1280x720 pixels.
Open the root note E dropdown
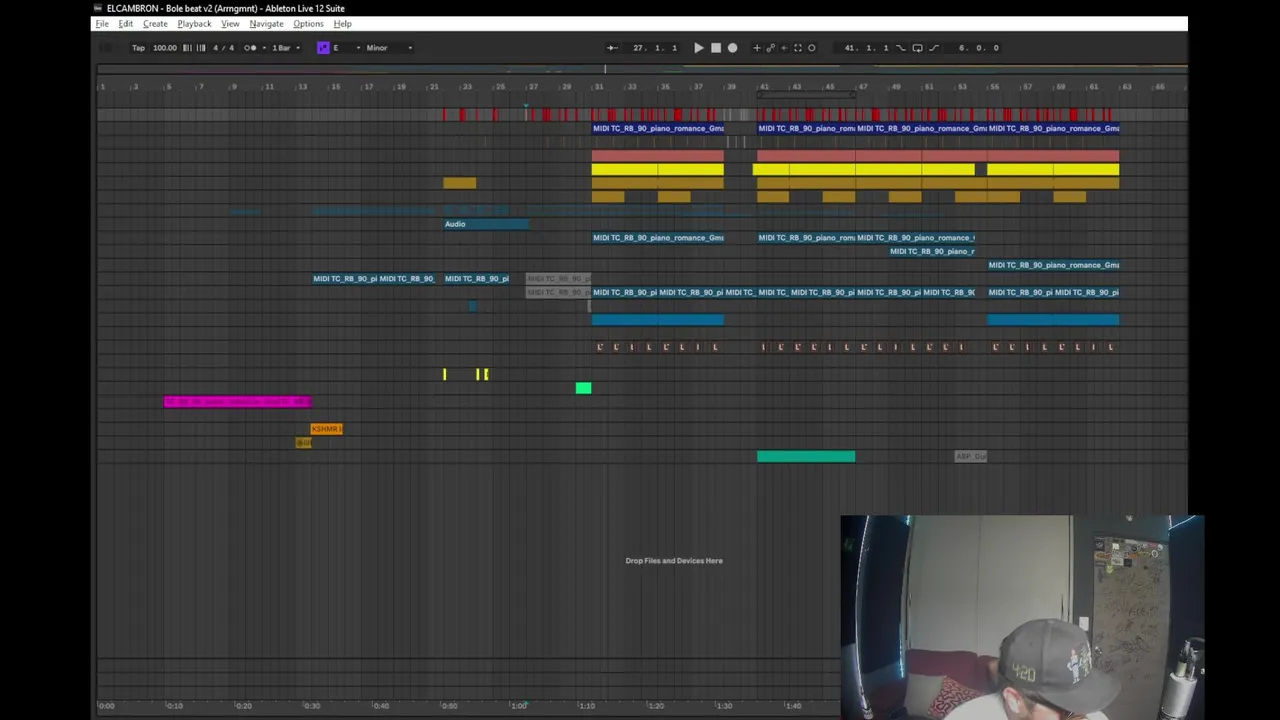tap(347, 48)
